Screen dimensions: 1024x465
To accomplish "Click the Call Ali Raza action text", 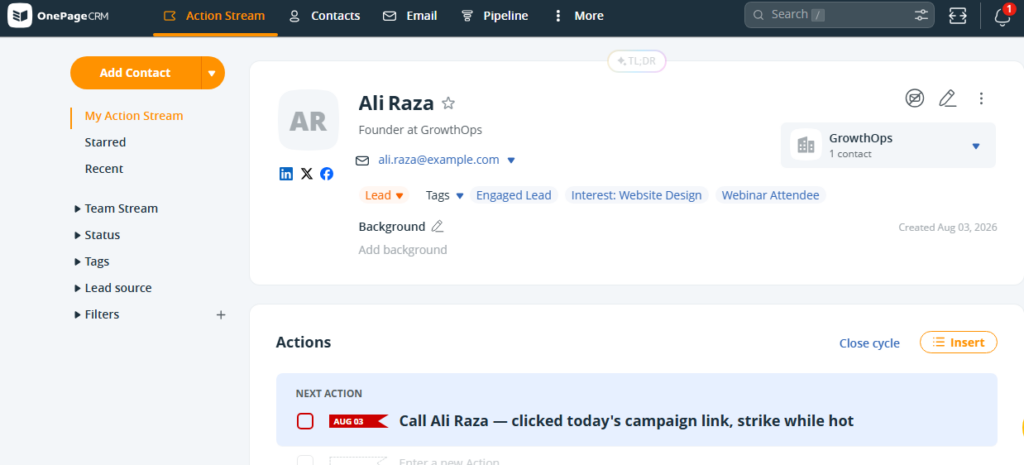I will tap(626, 421).
